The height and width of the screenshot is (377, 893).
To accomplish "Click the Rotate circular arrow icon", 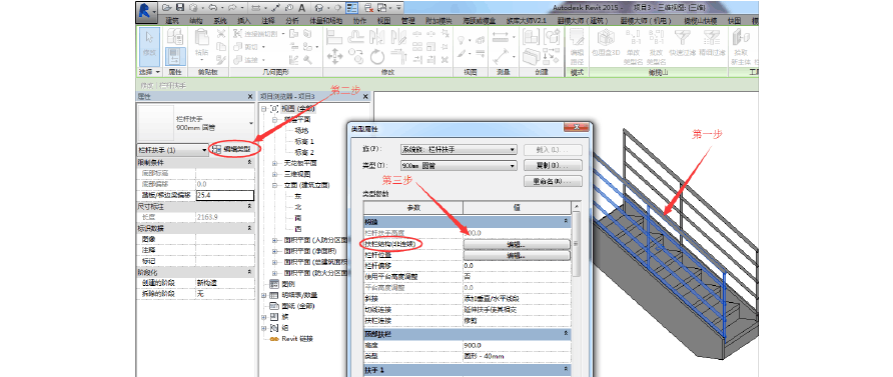I will (377, 56).
